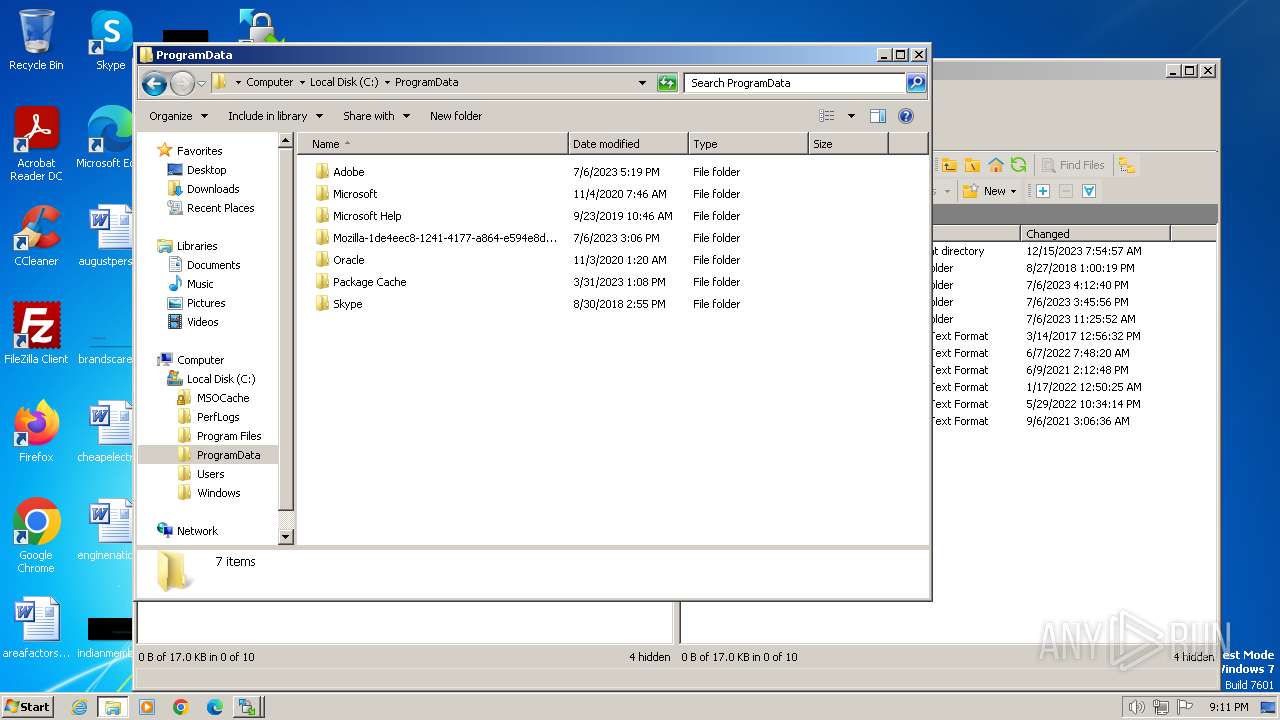Open Explorer help question mark icon
The height and width of the screenshot is (720, 1280).
[x=906, y=116]
